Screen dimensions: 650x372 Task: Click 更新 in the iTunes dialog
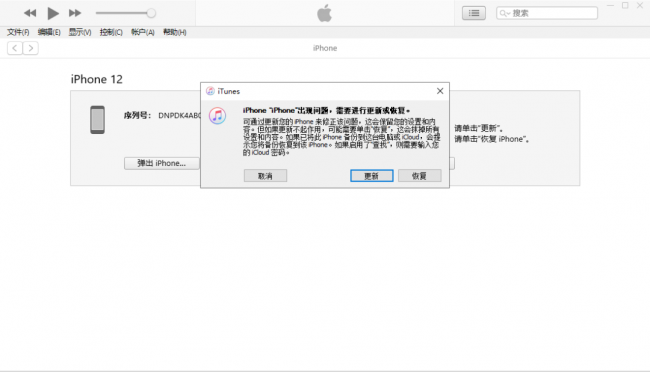[x=372, y=176]
